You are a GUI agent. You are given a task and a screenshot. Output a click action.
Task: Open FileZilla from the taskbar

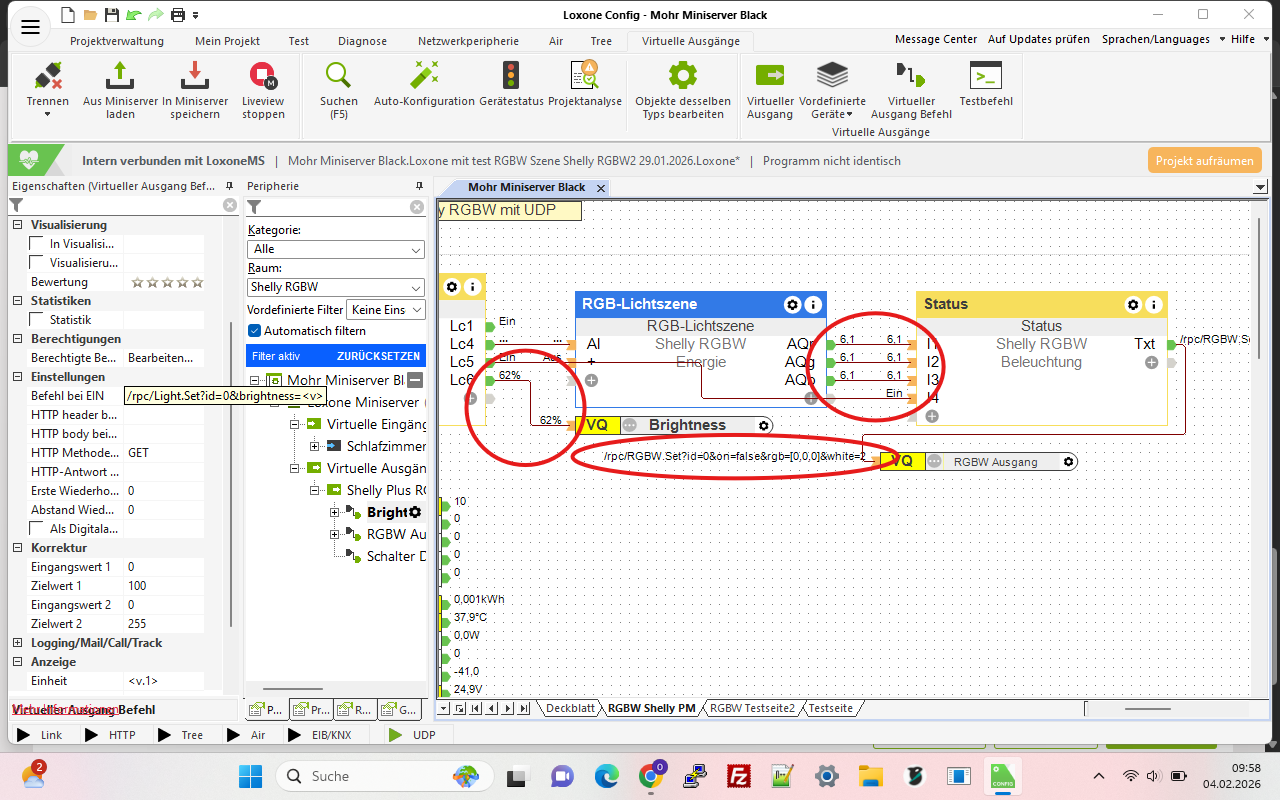click(739, 776)
